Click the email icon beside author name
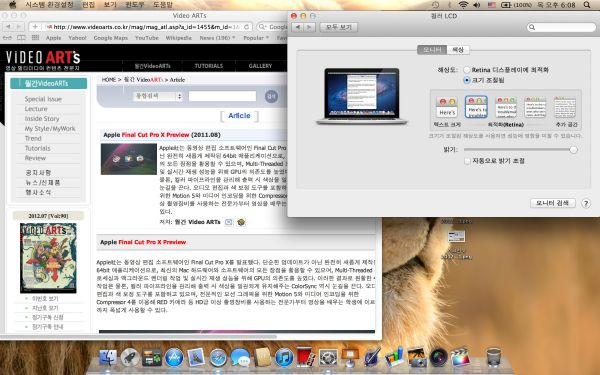 click(229, 222)
